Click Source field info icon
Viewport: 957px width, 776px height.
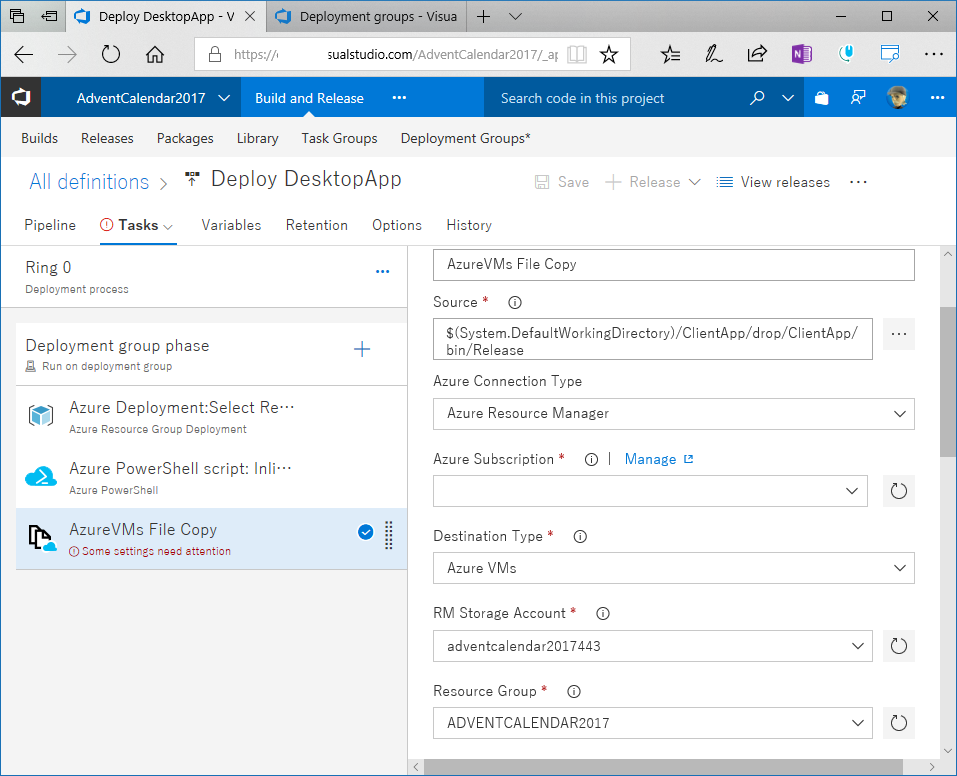click(x=515, y=302)
